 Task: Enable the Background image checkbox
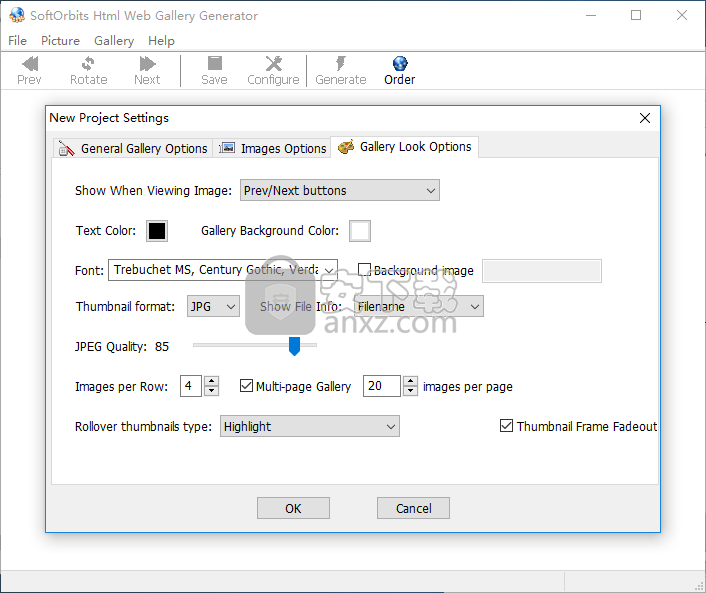(364, 270)
